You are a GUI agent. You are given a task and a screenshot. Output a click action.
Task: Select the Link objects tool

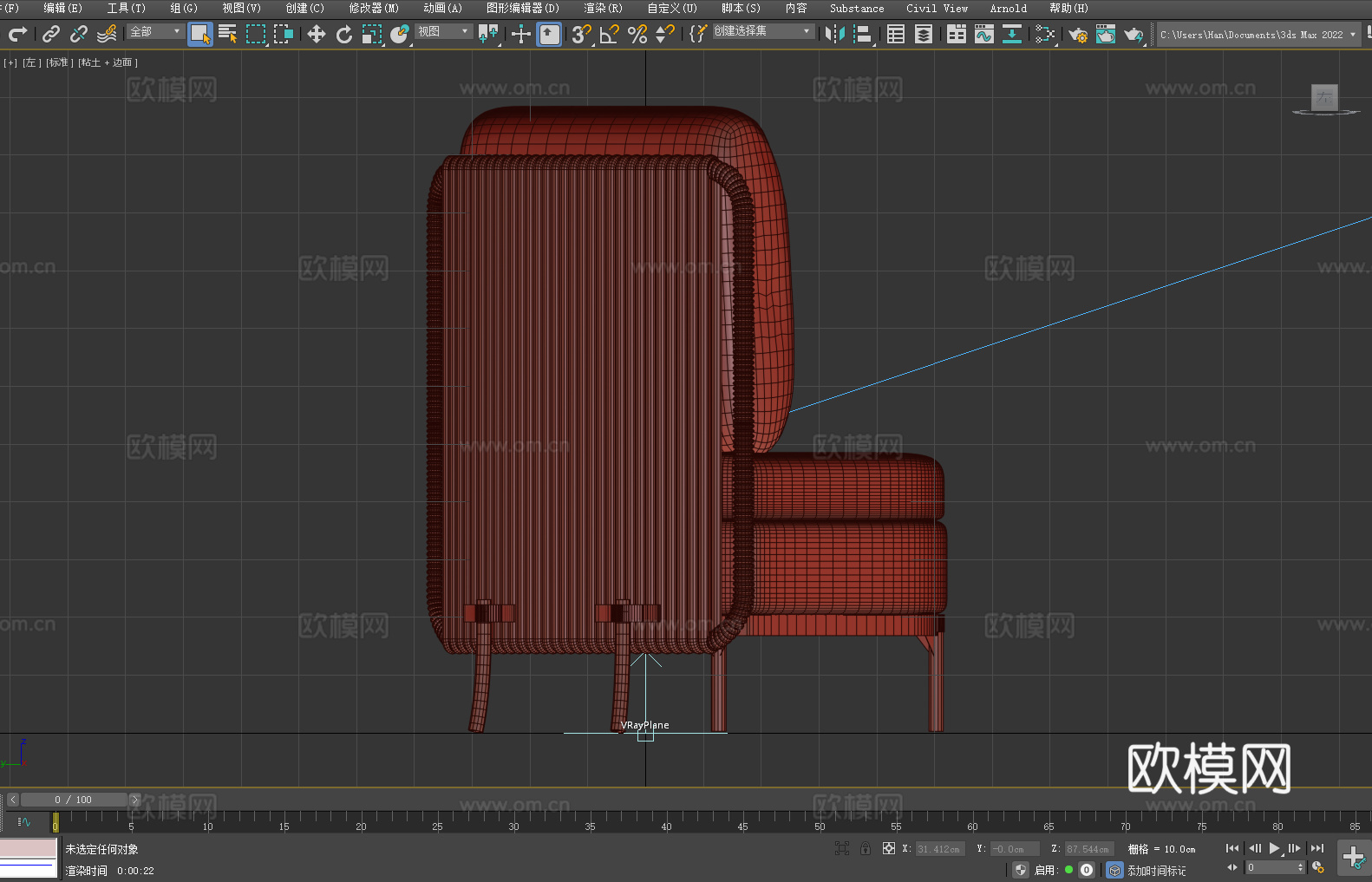(x=51, y=34)
